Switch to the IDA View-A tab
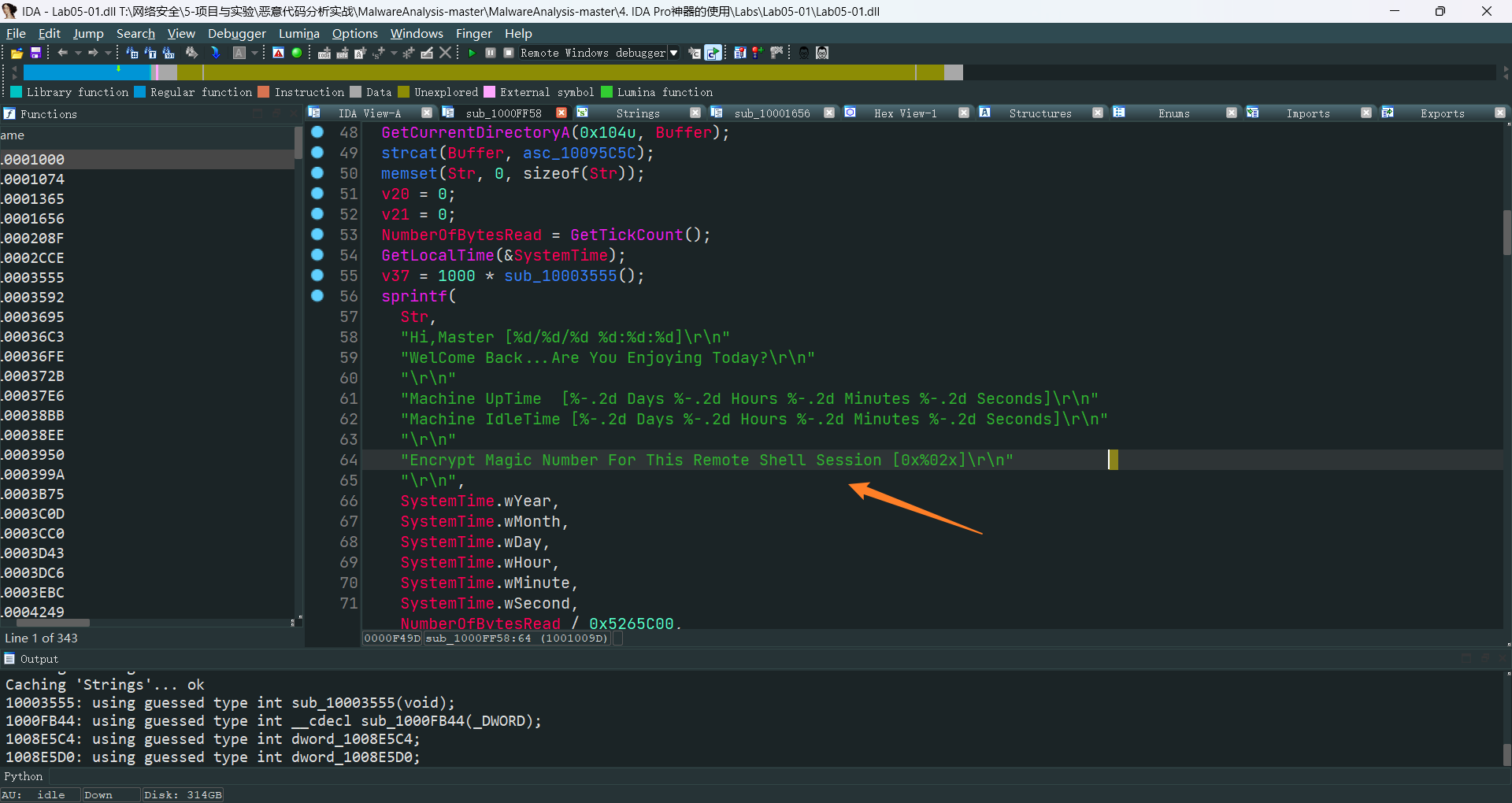This screenshot has width=1512, height=803. [369, 113]
